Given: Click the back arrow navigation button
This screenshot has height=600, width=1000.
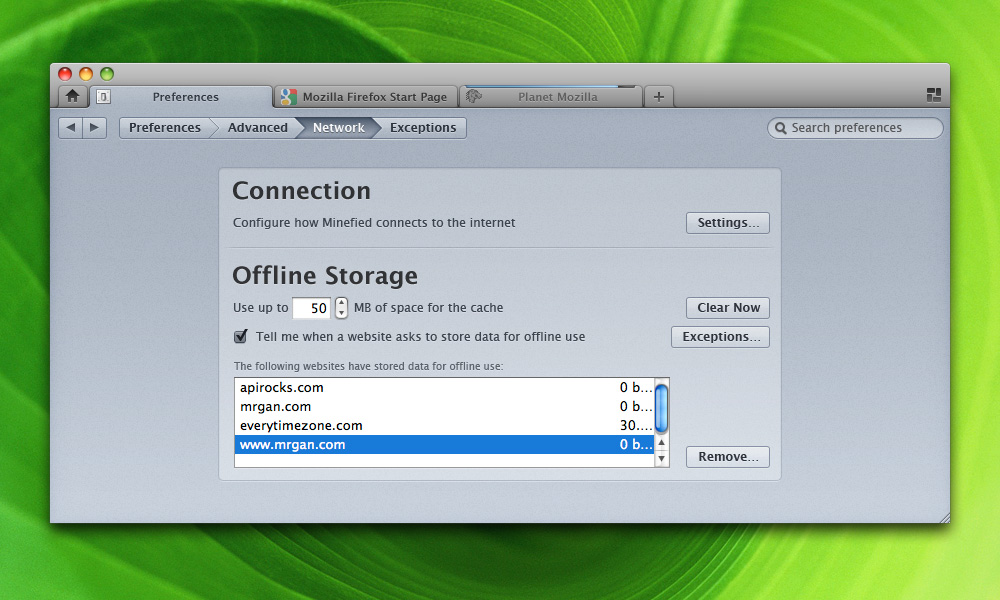Looking at the screenshot, I should coord(70,127).
